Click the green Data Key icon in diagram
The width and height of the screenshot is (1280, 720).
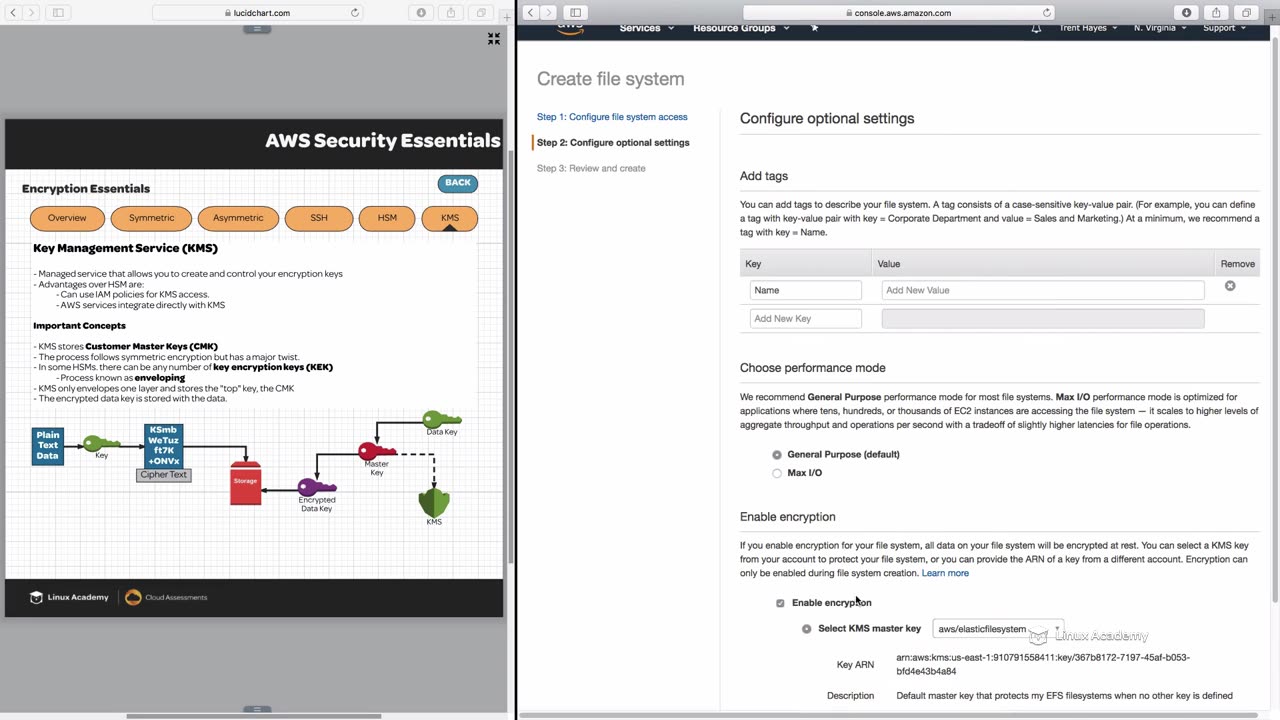(441, 420)
